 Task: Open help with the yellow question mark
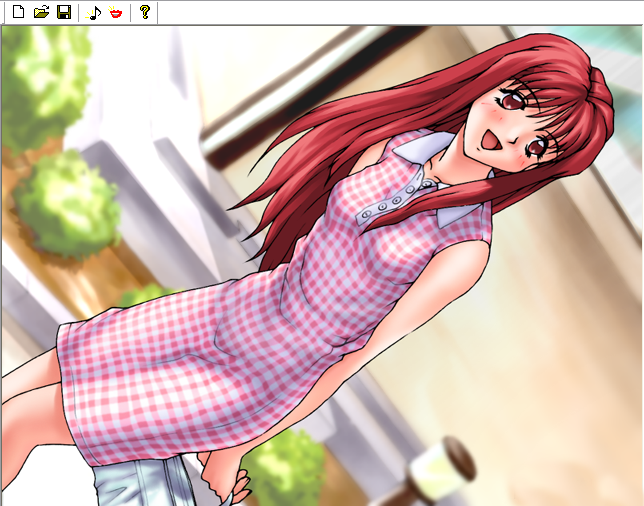145,13
